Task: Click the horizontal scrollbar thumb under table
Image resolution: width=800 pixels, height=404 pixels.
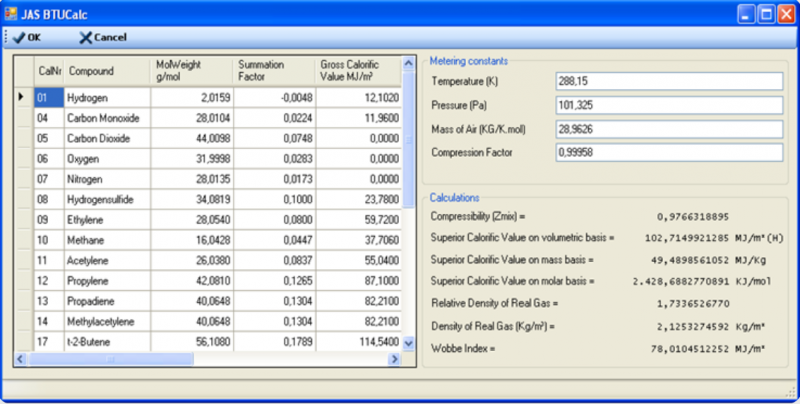Action: pyautogui.click(x=111, y=359)
